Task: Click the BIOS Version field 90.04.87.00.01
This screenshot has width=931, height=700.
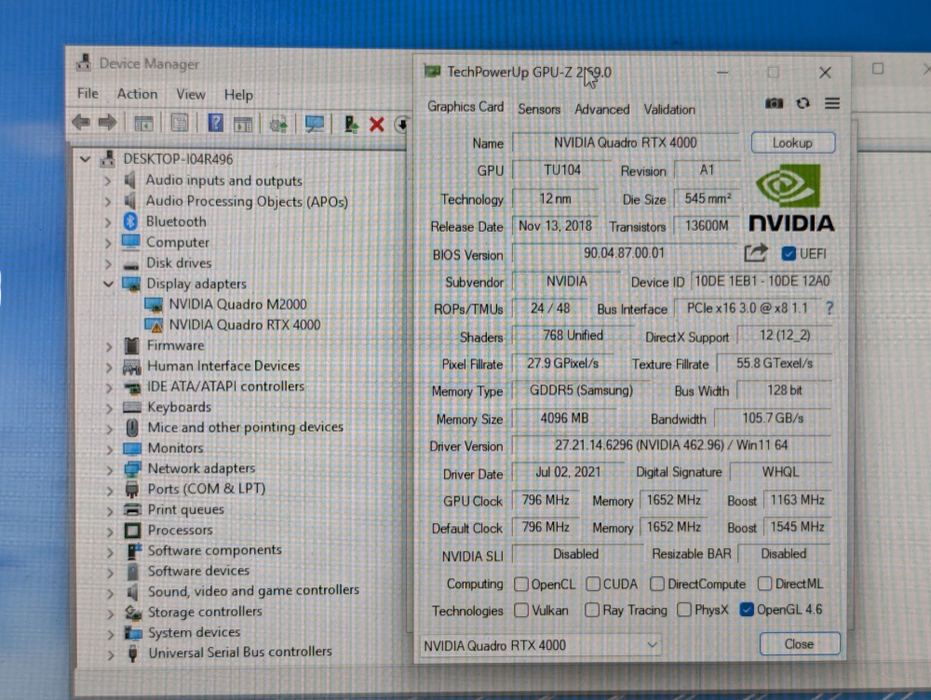Action: click(x=624, y=254)
